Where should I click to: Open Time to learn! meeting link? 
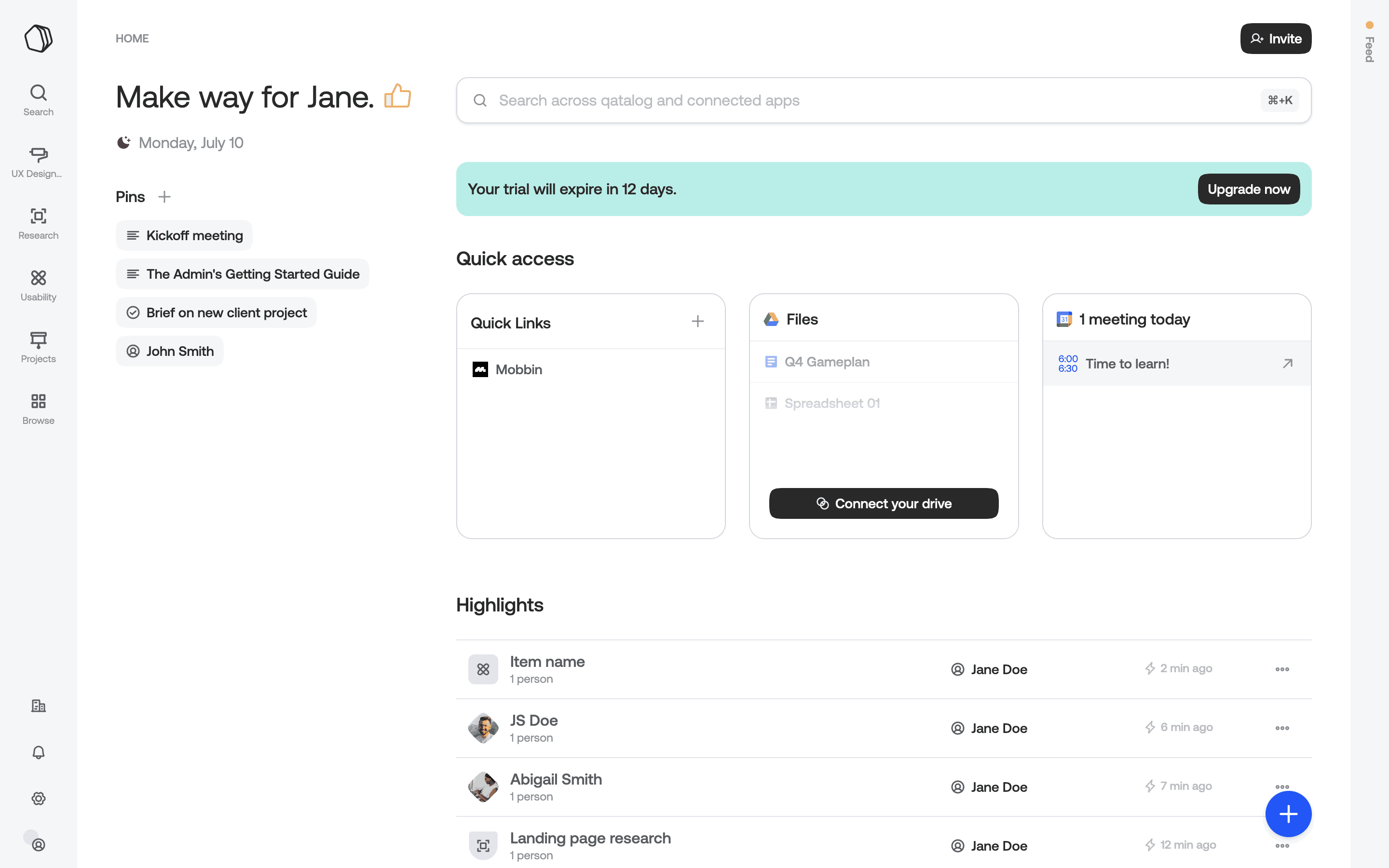tap(1287, 364)
